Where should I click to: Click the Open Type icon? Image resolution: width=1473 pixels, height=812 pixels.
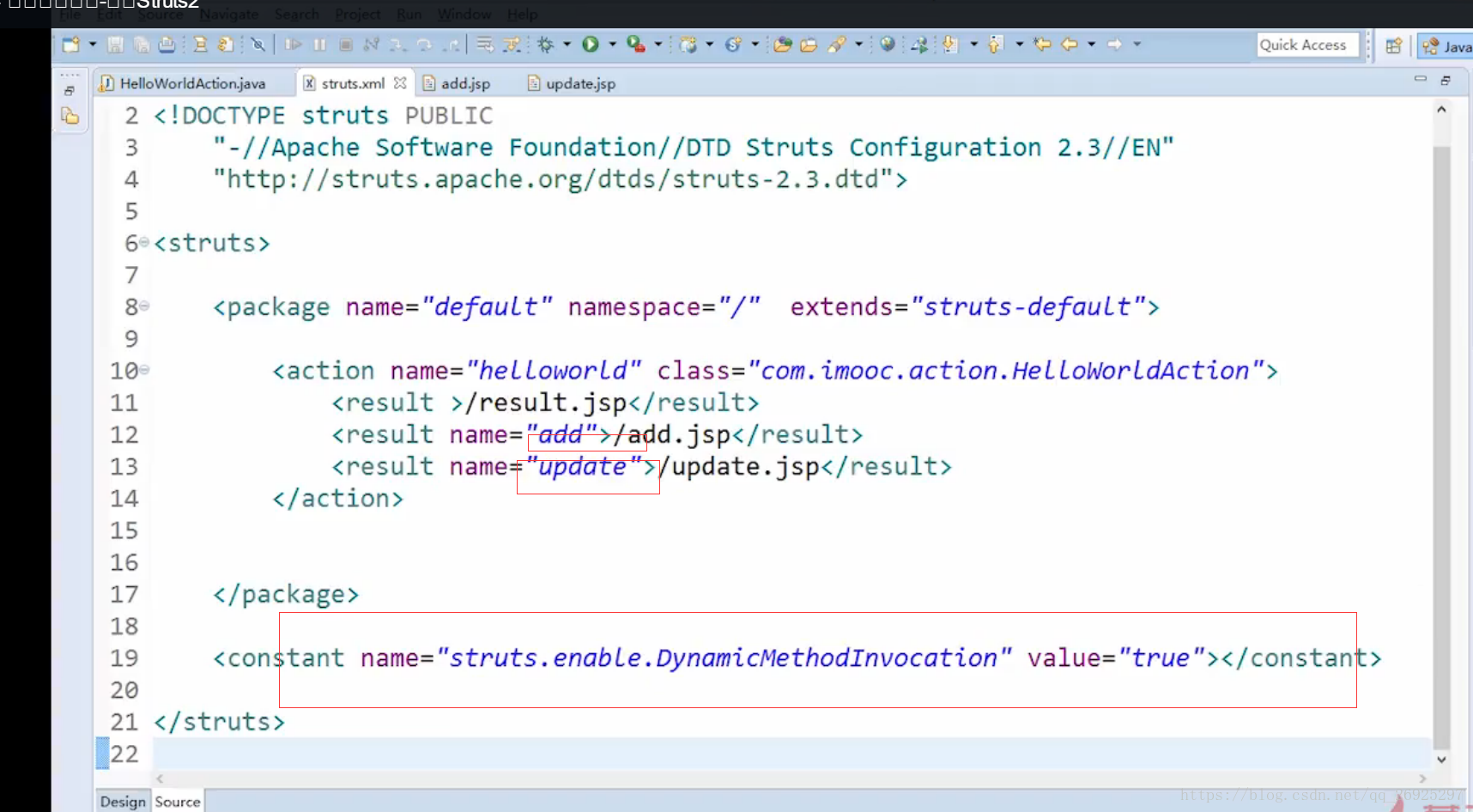783,44
